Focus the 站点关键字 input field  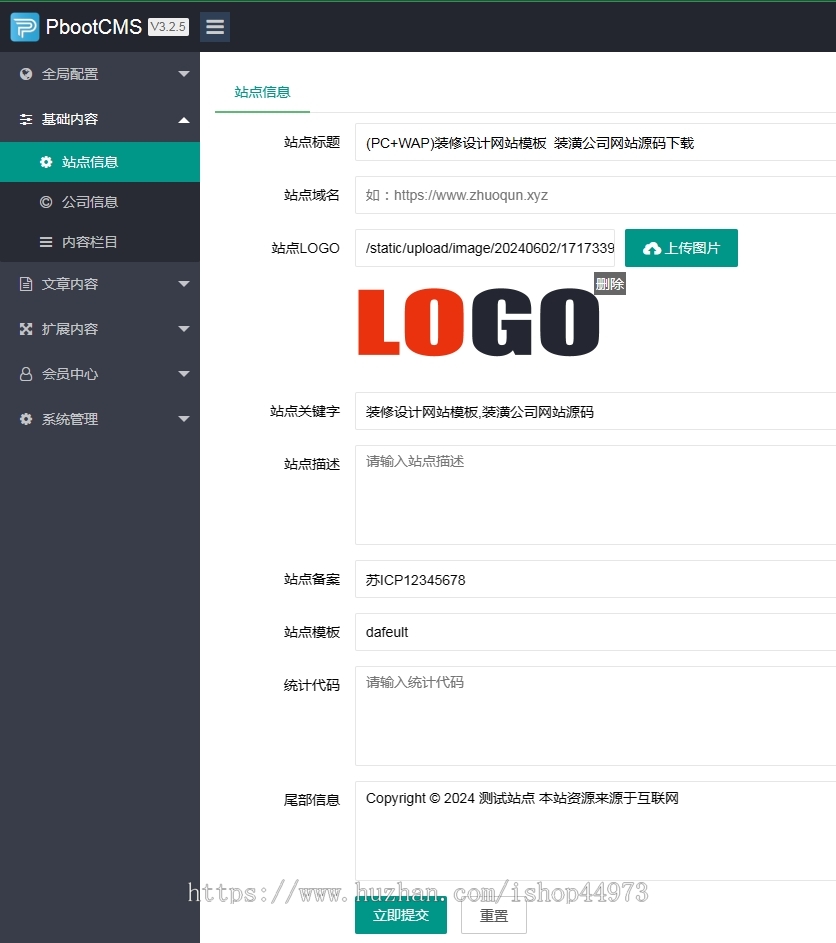[x=595, y=411]
